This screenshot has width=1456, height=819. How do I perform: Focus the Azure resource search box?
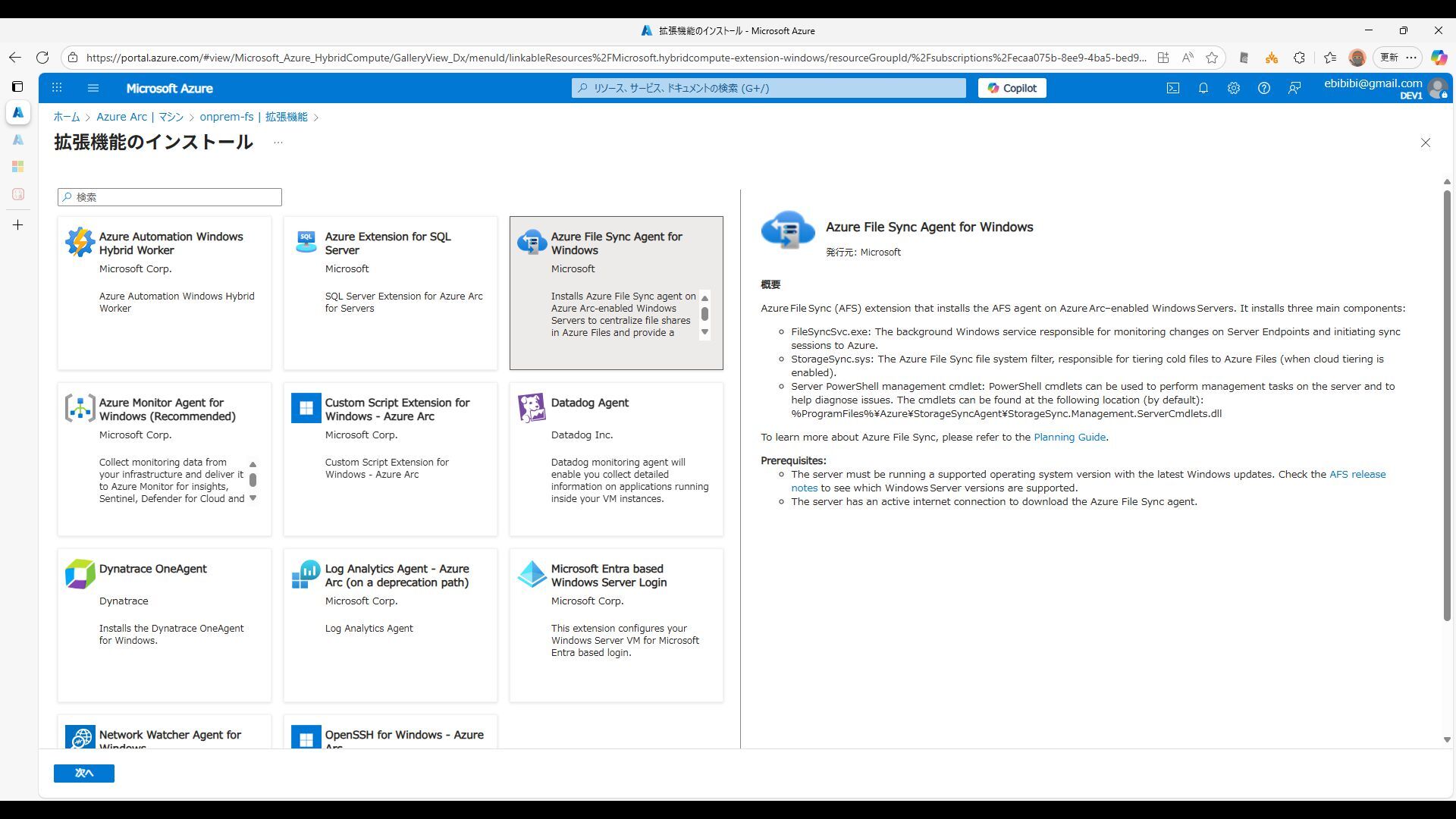768,88
